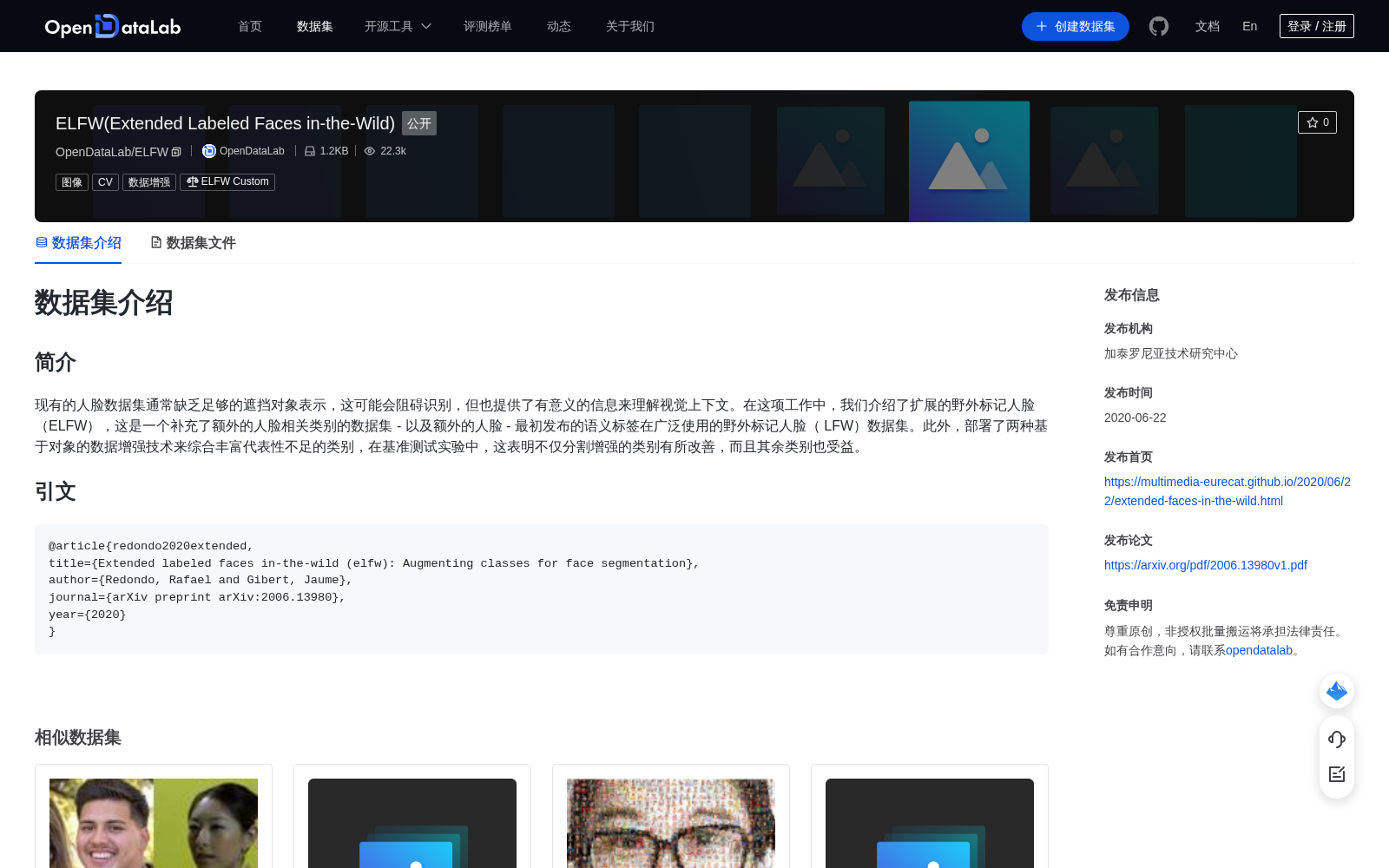Click the view count eye icon
1389x868 pixels.
point(370,151)
